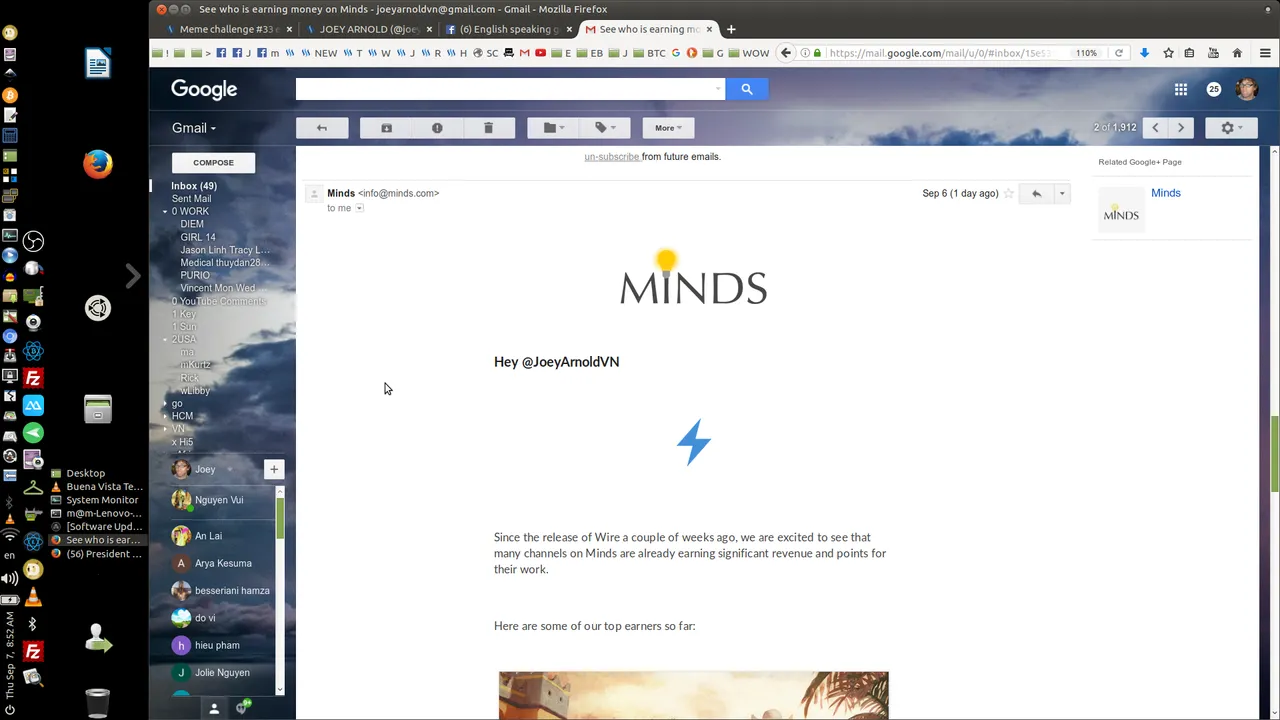Click the un-subscribe link
1280x720 pixels.
tap(612, 157)
